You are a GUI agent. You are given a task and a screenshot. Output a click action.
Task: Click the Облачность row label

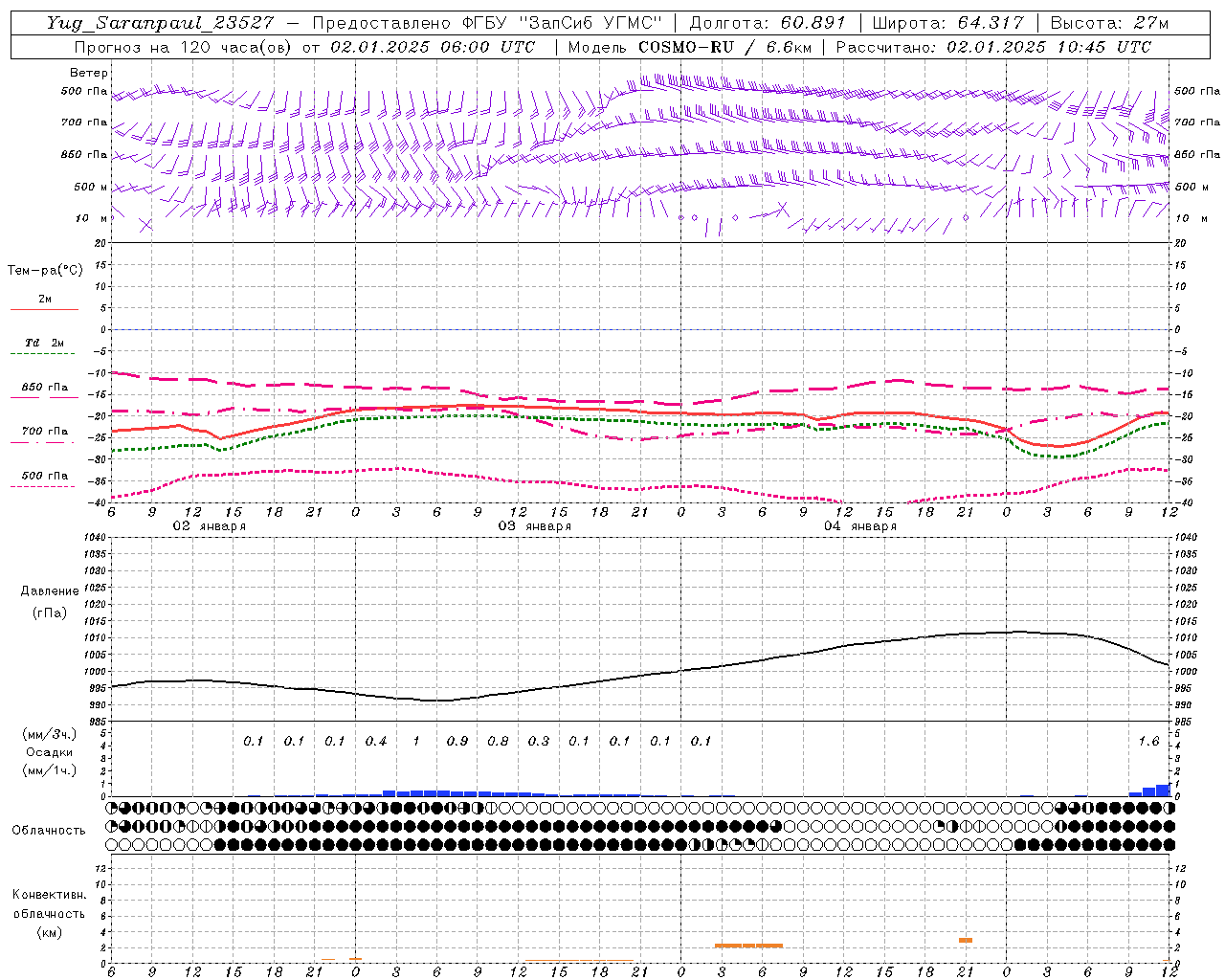pyautogui.click(x=49, y=831)
